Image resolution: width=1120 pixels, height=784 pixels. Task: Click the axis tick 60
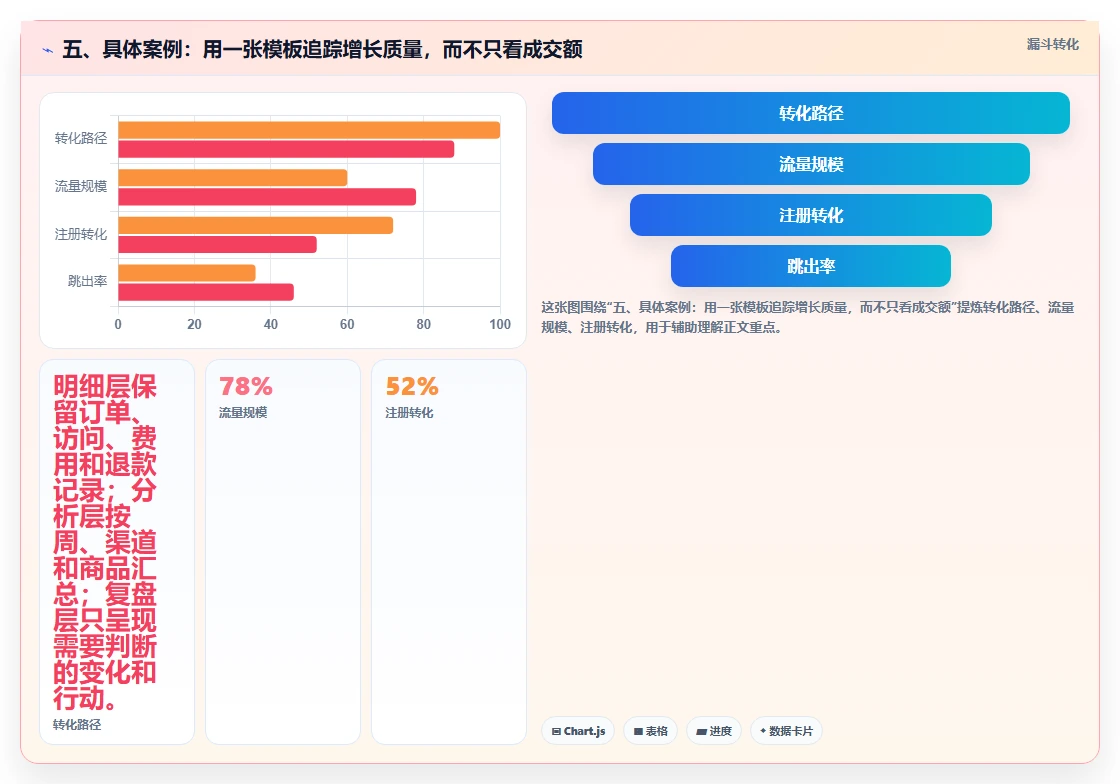tap(347, 324)
